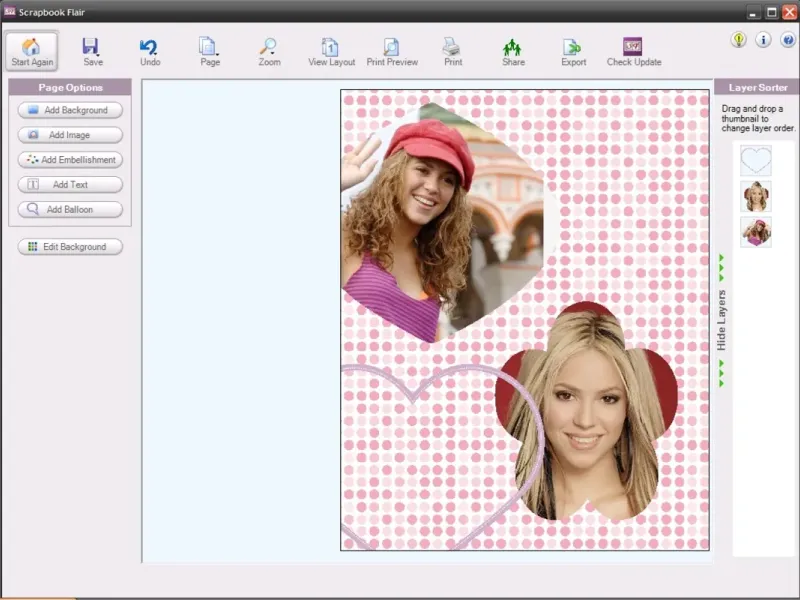
Task: Open the lightbulb tips icon
Action: (x=738, y=40)
